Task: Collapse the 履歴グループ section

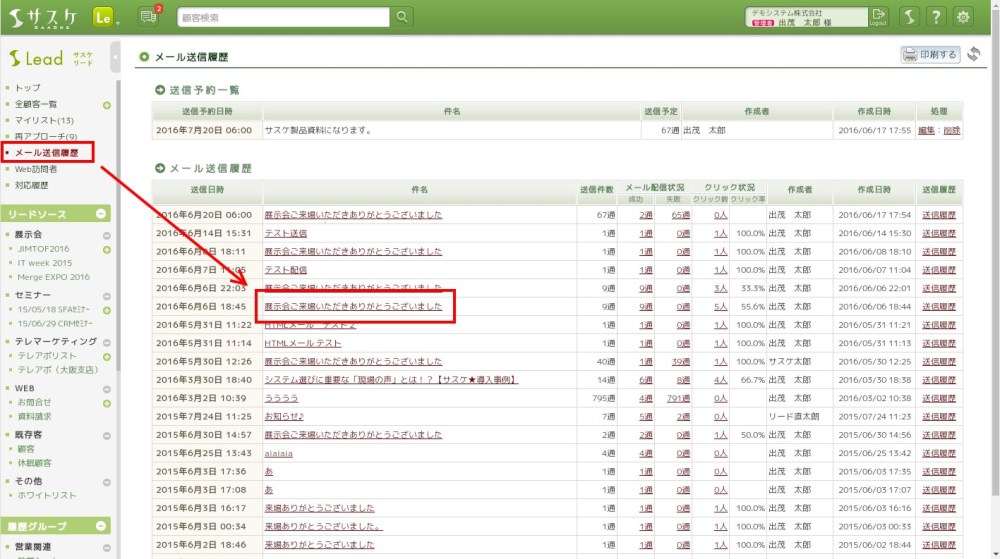Action: (101, 525)
